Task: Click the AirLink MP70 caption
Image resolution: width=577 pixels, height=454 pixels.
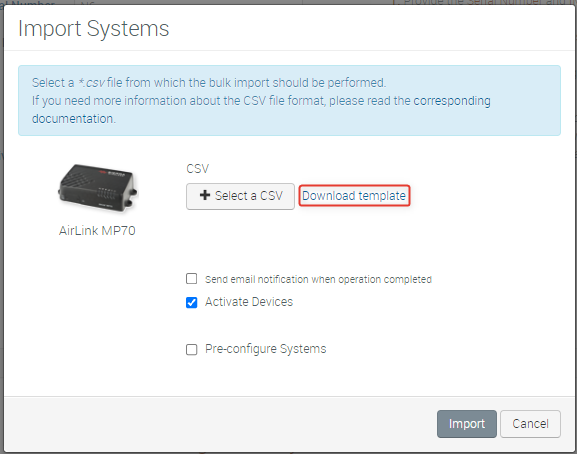Action: click(97, 231)
